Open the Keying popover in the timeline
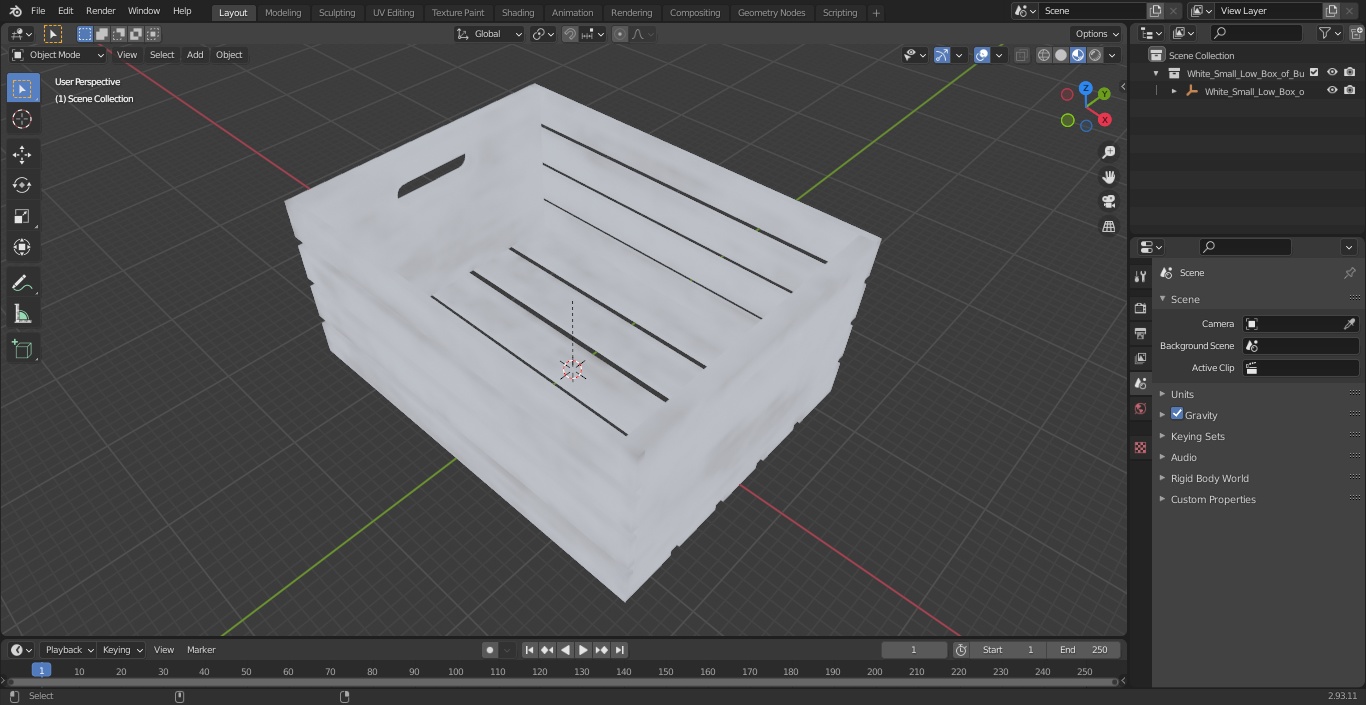 point(122,650)
